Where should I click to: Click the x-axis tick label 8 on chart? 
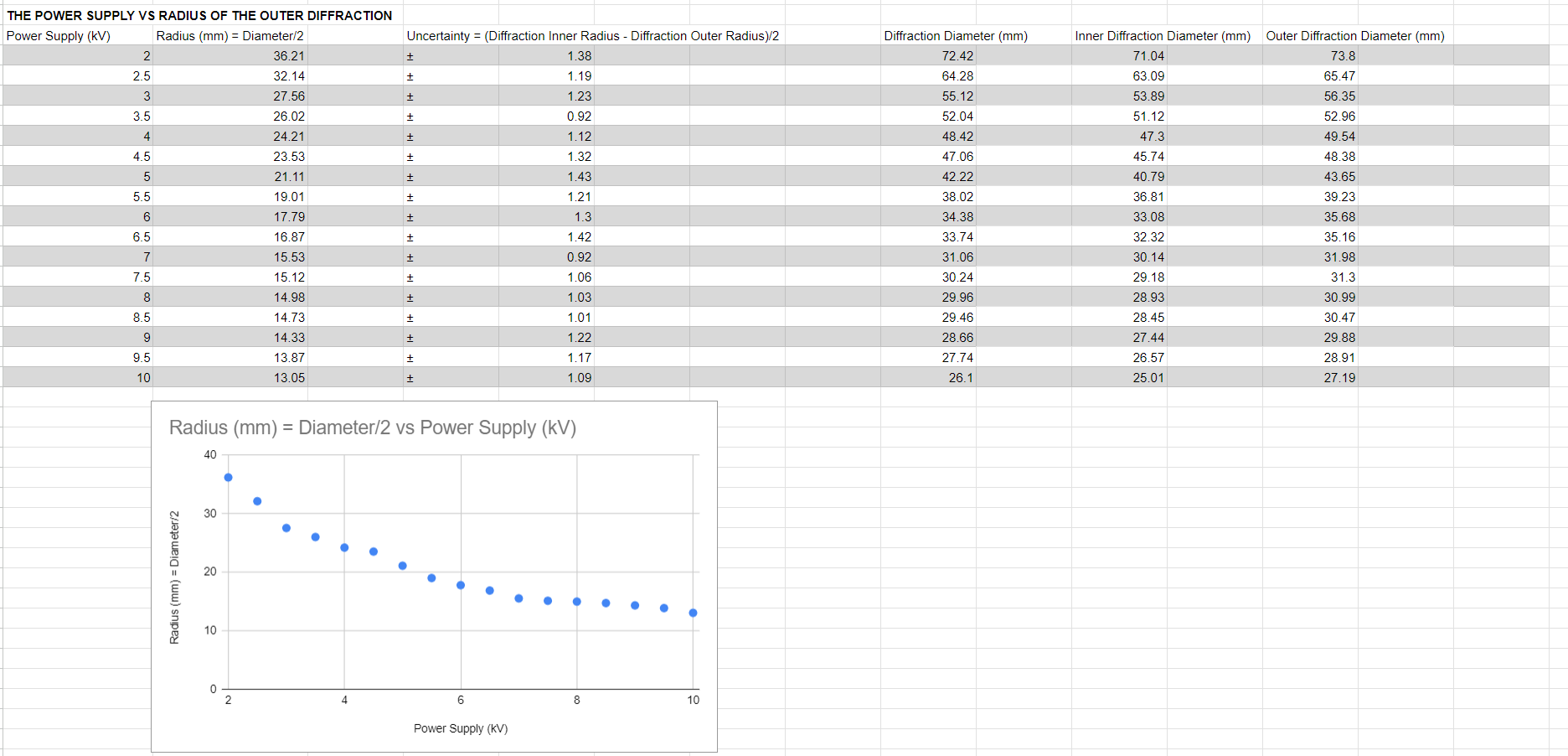point(577,700)
